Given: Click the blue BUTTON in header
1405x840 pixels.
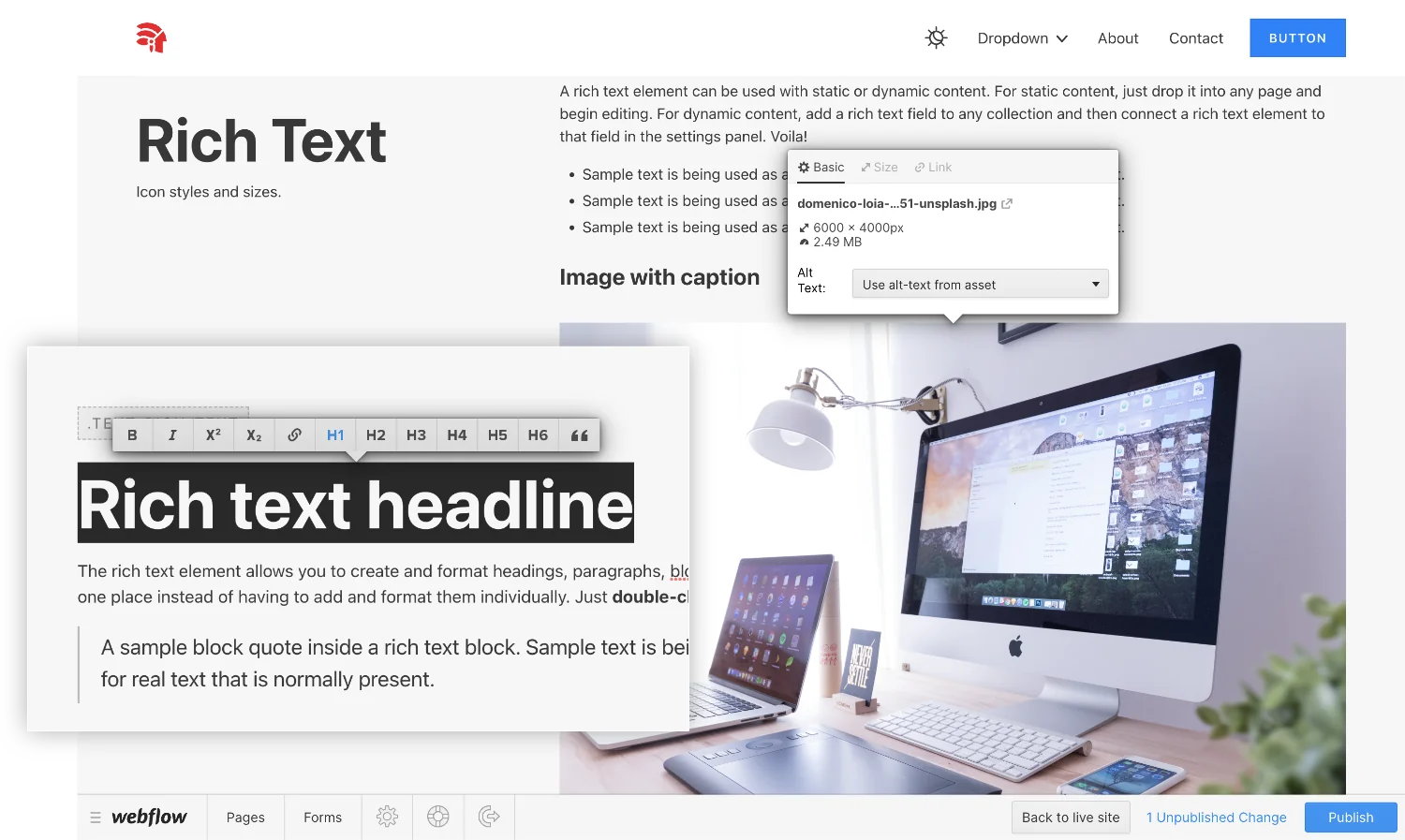Looking at the screenshot, I should click(x=1297, y=38).
